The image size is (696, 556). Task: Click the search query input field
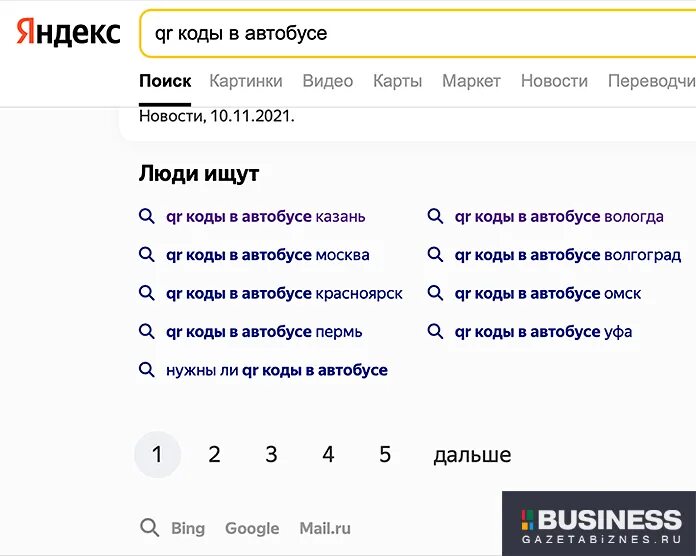(417, 34)
